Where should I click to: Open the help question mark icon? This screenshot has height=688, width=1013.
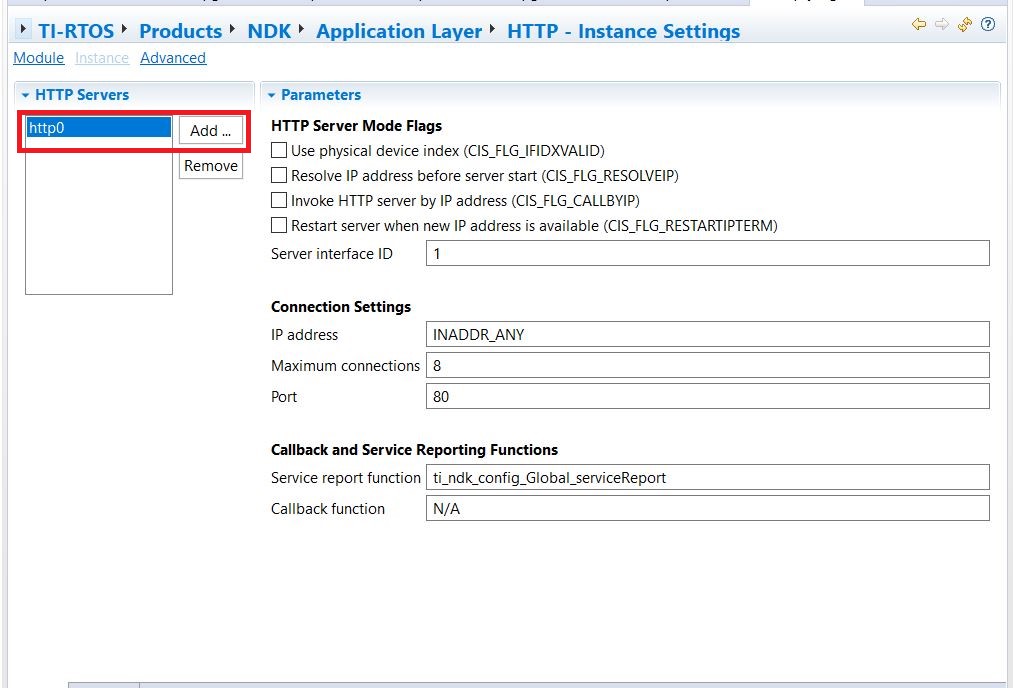tap(988, 24)
